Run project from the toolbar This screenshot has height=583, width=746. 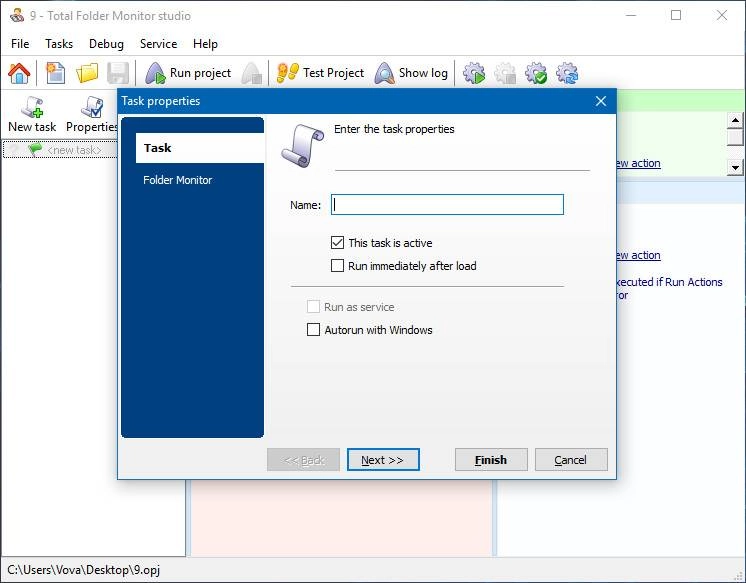[188, 73]
